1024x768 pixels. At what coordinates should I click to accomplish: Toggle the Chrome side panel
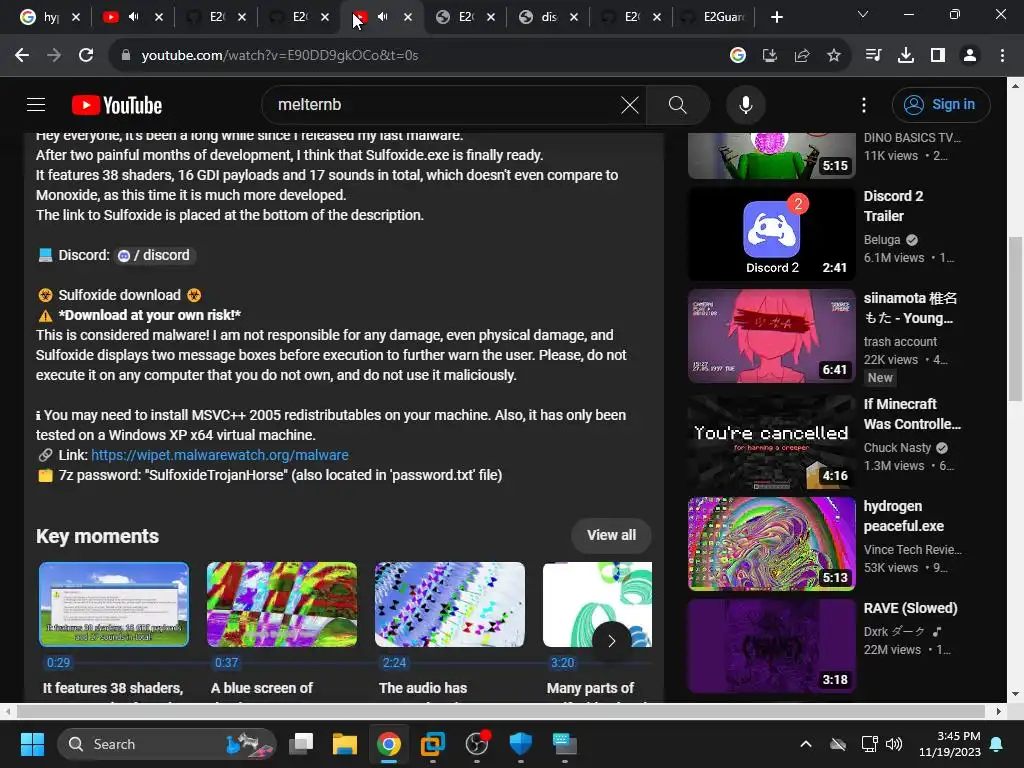pyautogui.click(x=937, y=56)
